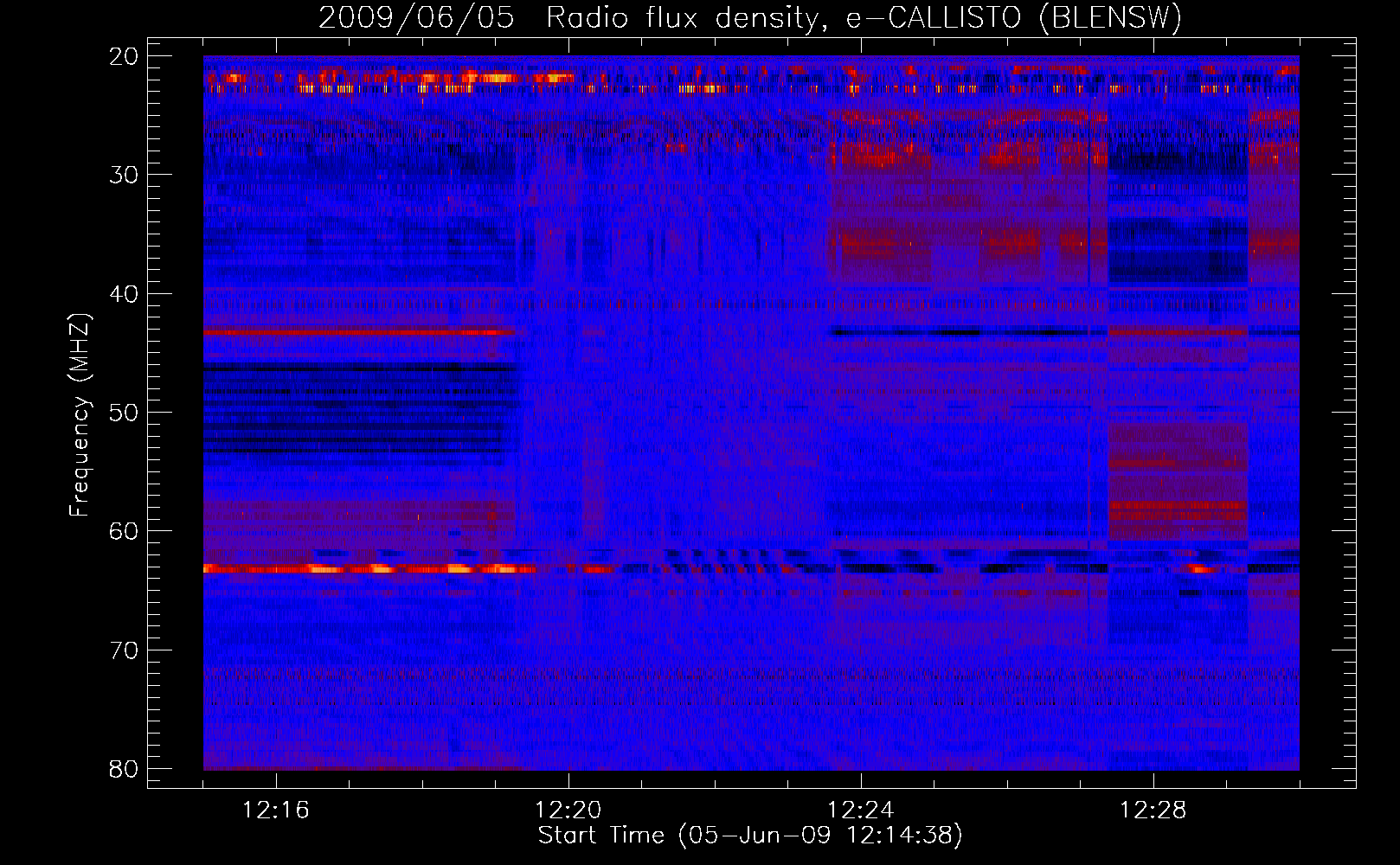Click the frequency tick label 80
The height and width of the screenshot is (865, 1400).
click(x=125, y=768)
